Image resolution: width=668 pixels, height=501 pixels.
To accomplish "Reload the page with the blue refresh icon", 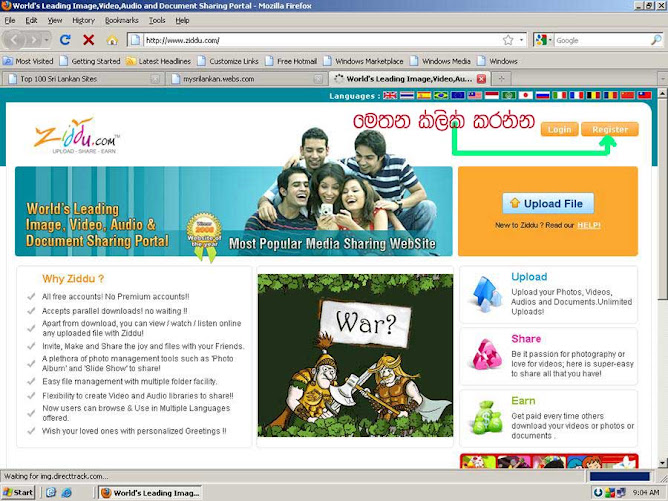I will click(x=65, y=40).
